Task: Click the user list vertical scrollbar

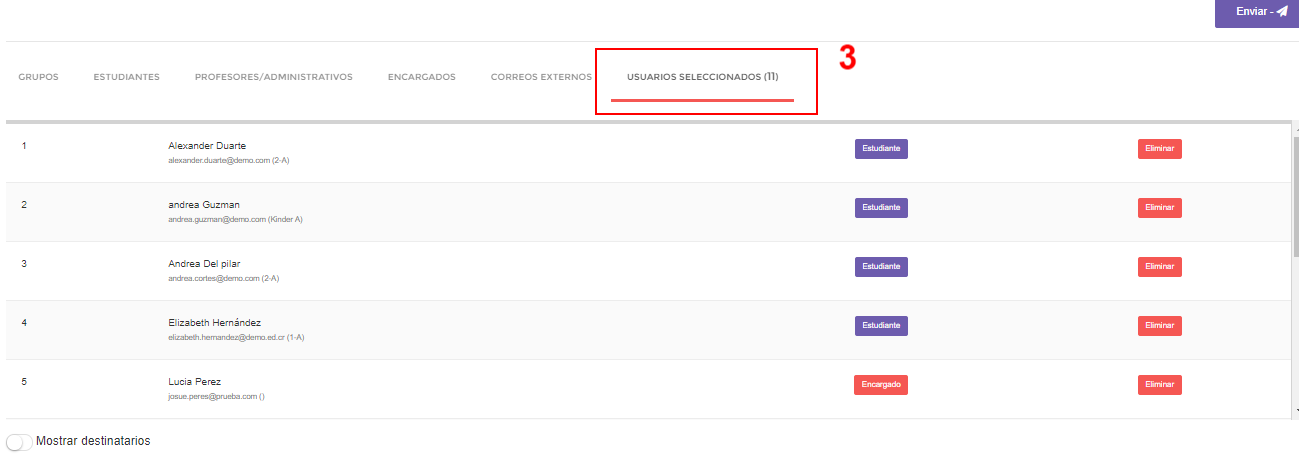Action: [1295, 195]
